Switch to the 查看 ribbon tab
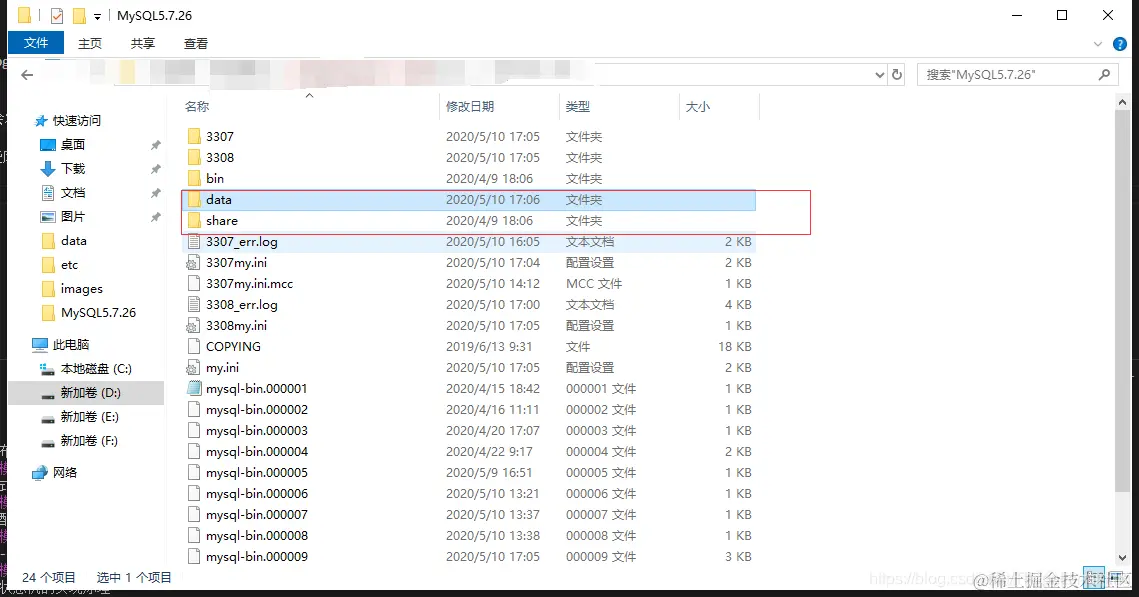 click(195, 44)
